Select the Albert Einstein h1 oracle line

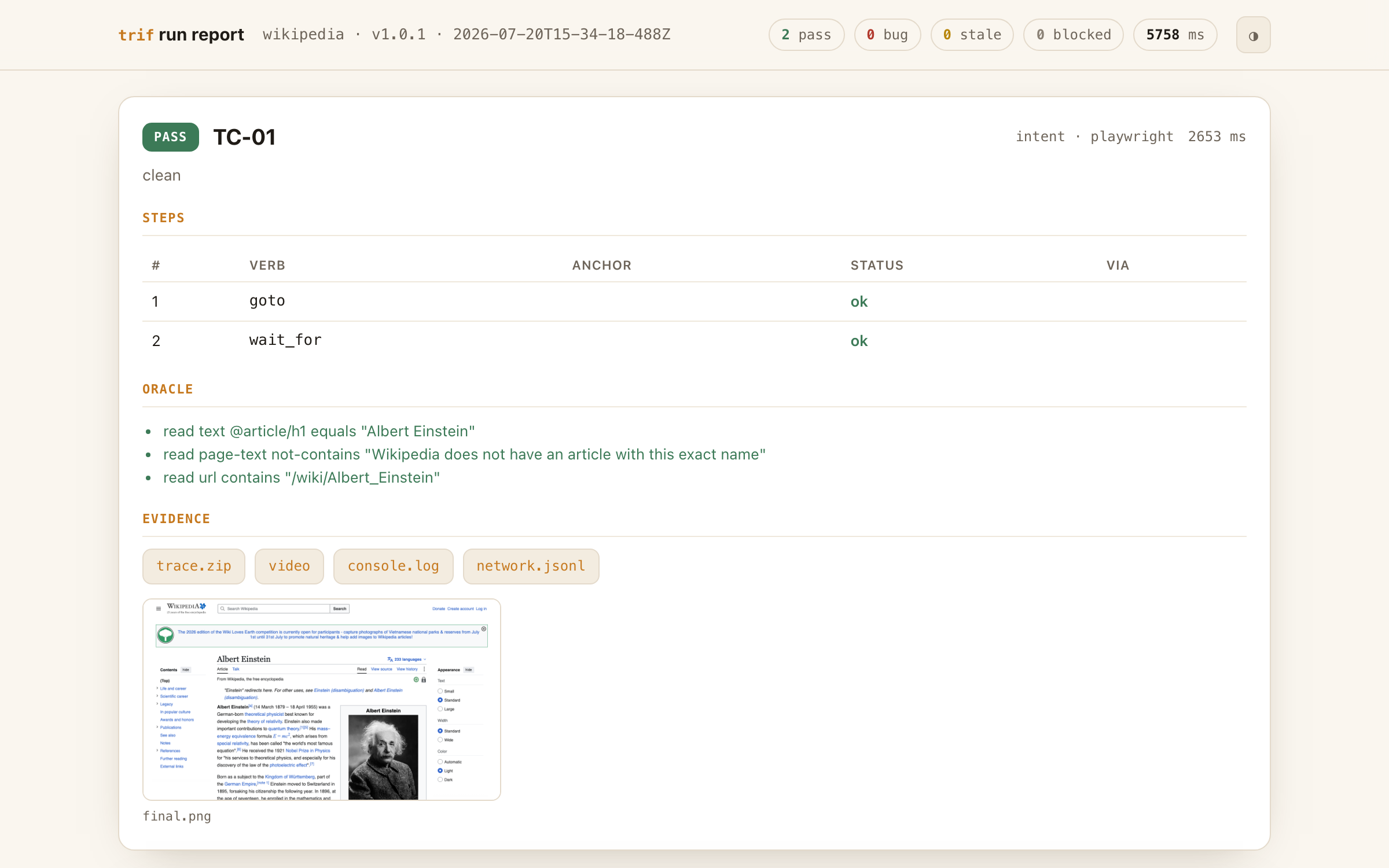coord(319,431)
